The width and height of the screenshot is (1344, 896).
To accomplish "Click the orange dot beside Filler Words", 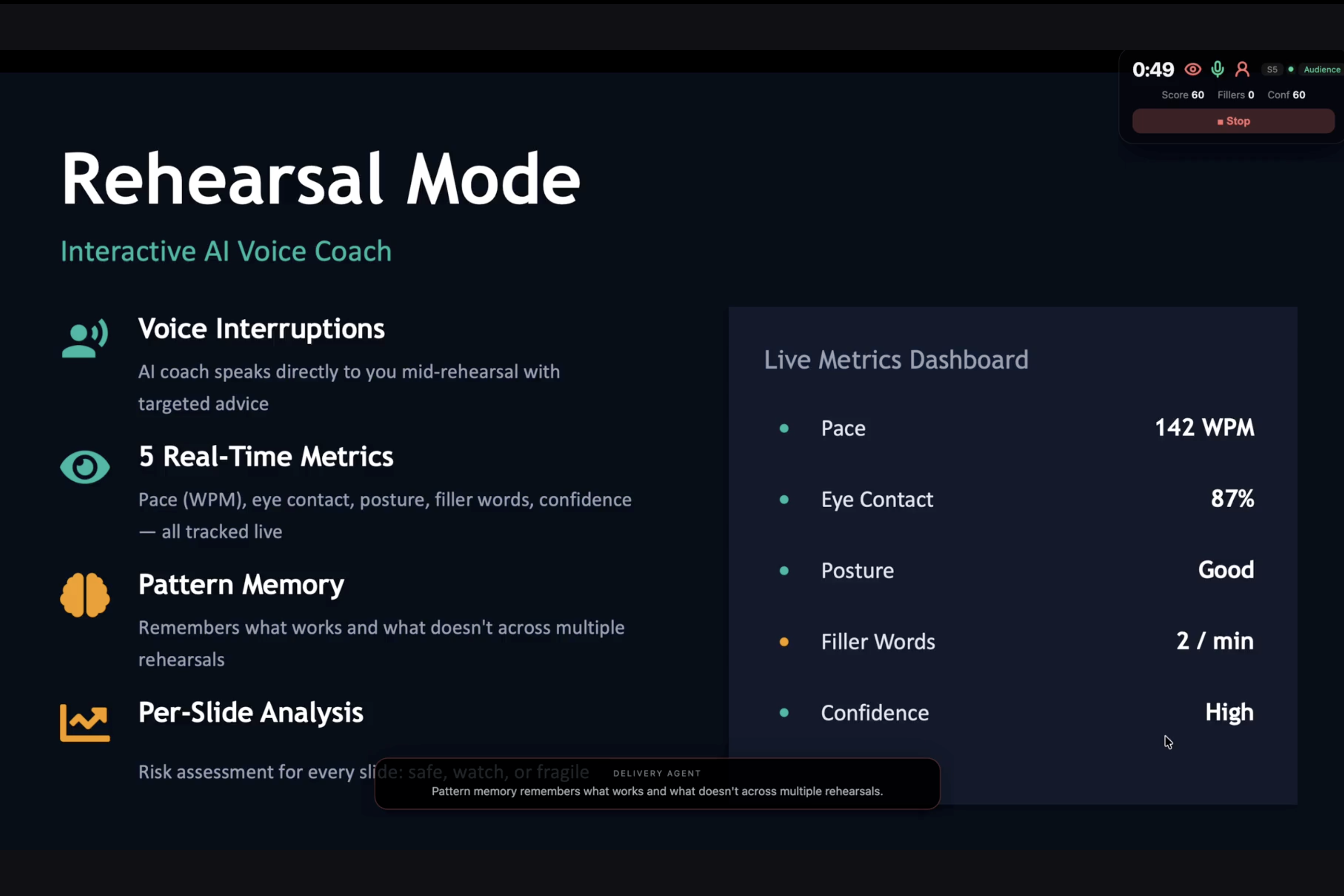I will click(784, 642).
